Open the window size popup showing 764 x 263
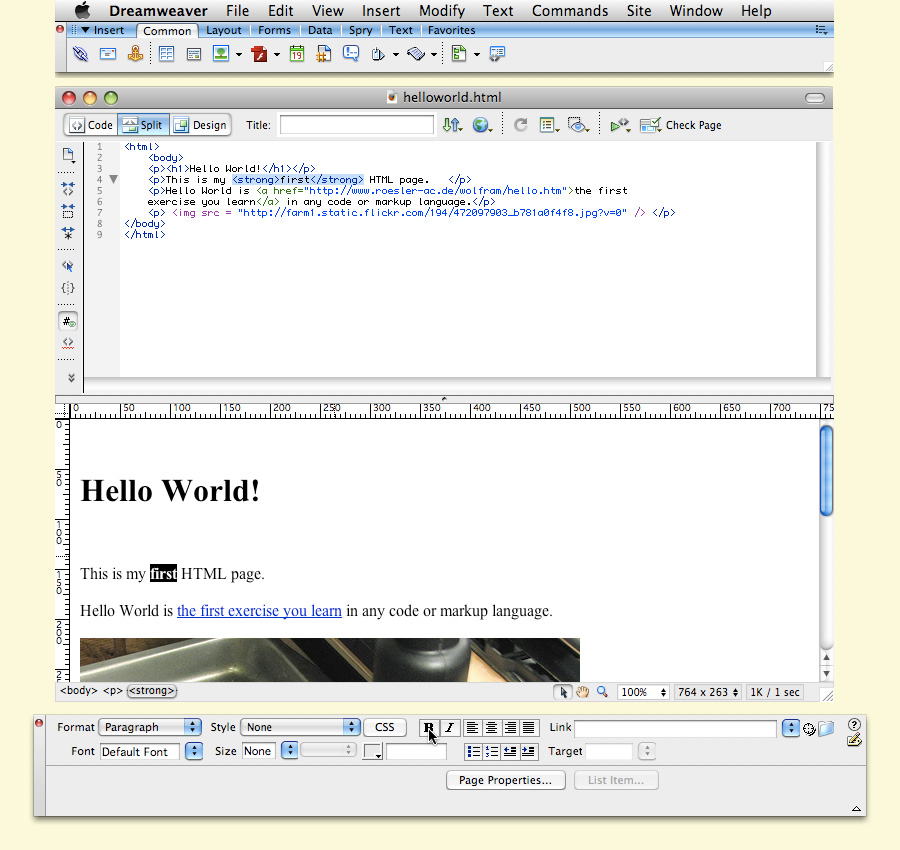This screenshot has width=900, height=850. coord(708,691)
